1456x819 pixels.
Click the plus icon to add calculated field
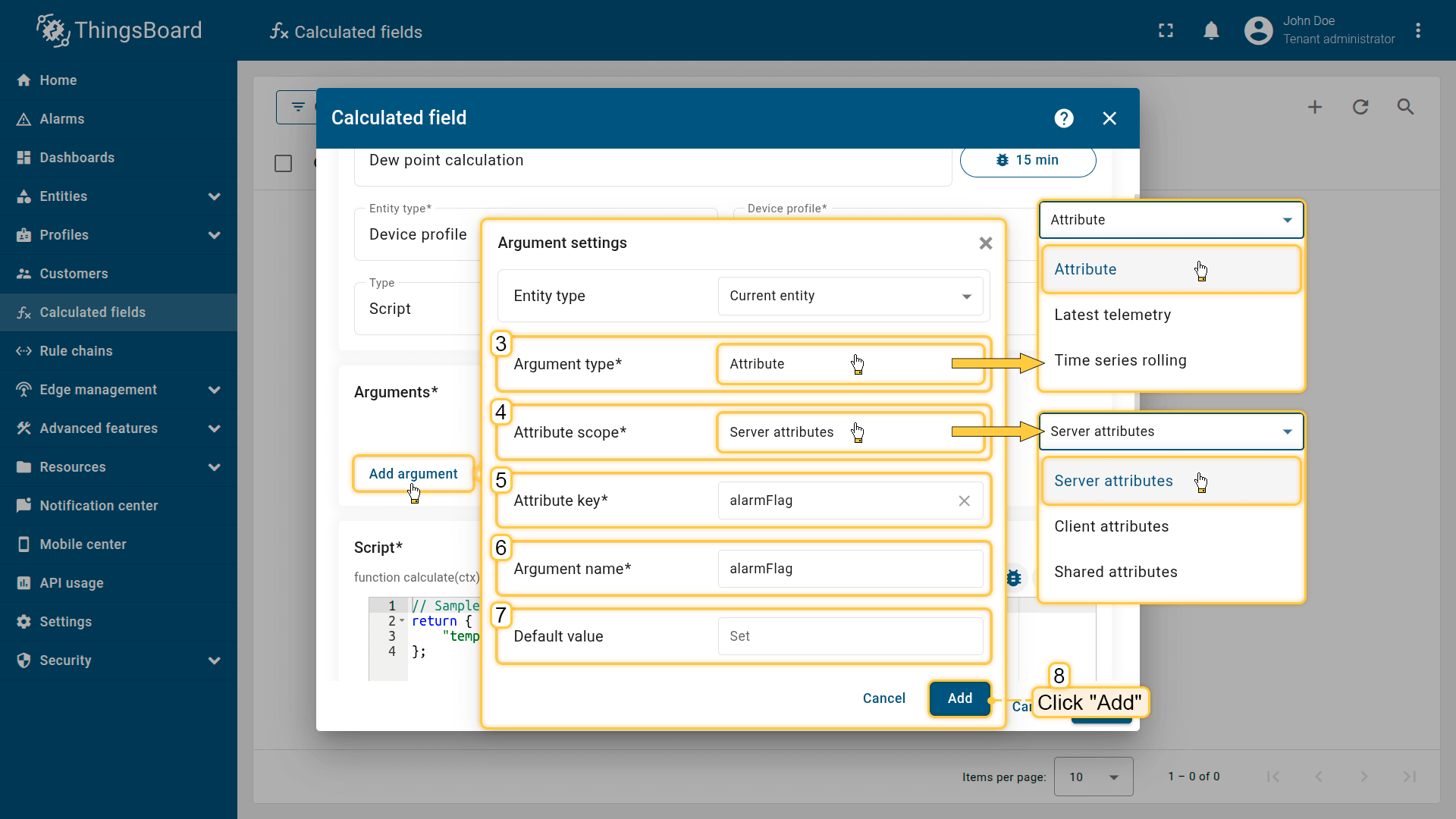point(1315,107)
